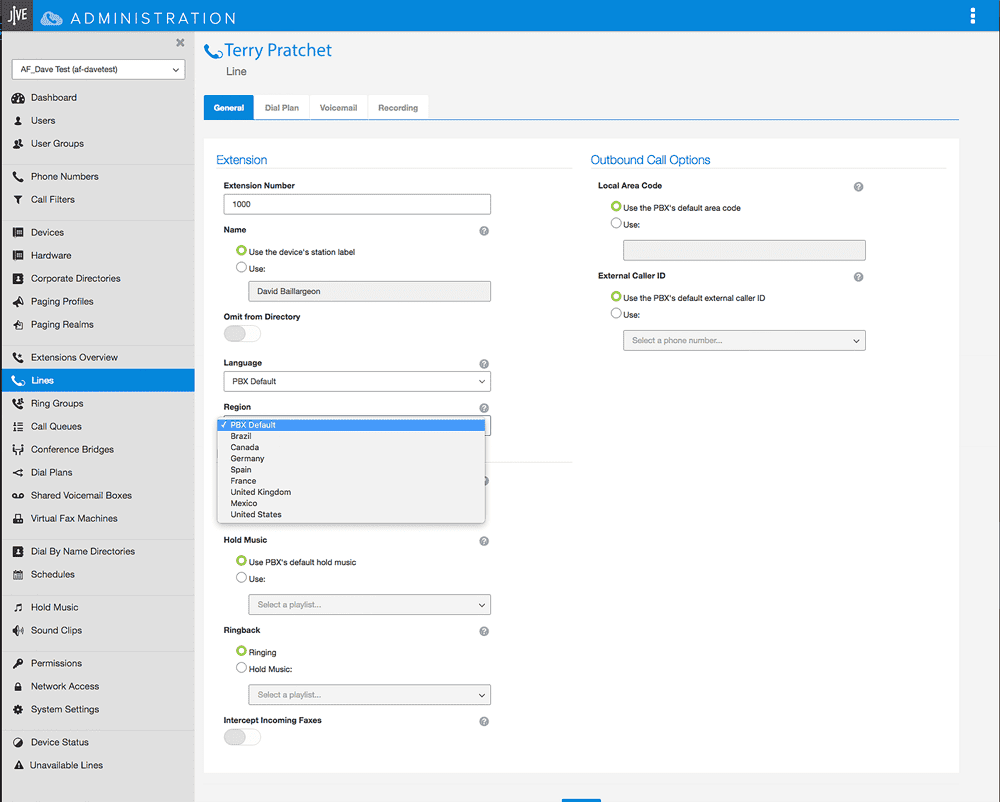Click the Shared Voicemail Boxes icon

(18, 496)
